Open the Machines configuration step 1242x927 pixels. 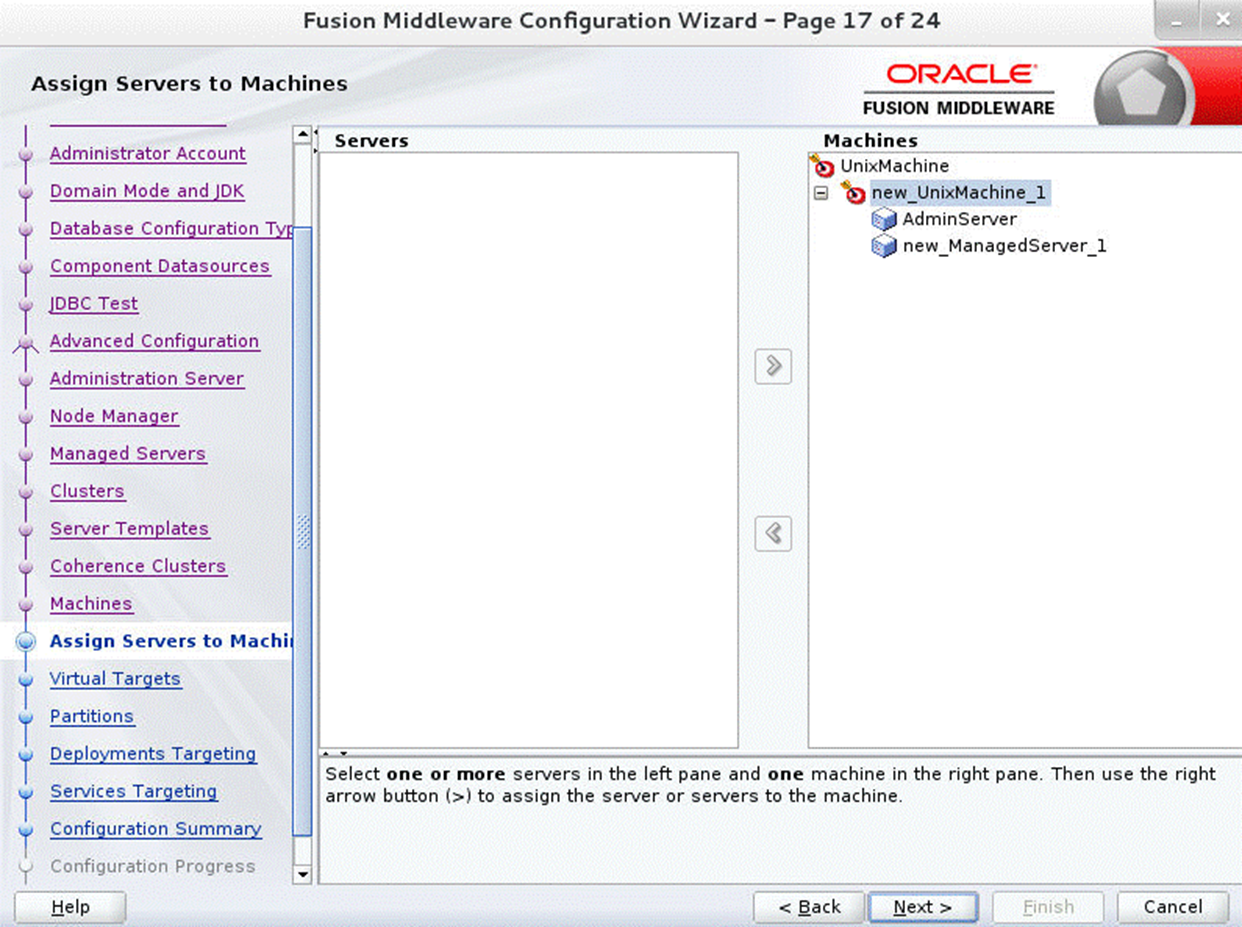(x=91, y=604)
